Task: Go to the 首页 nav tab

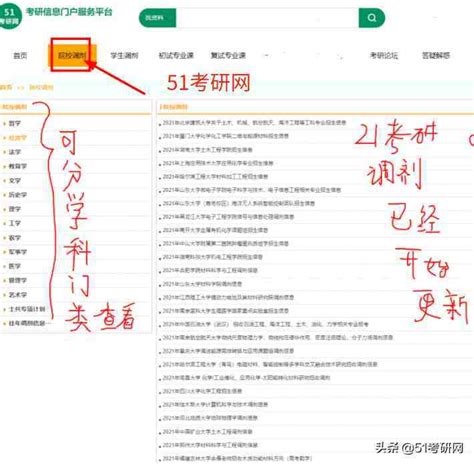Action: click(x=20, y=55)
